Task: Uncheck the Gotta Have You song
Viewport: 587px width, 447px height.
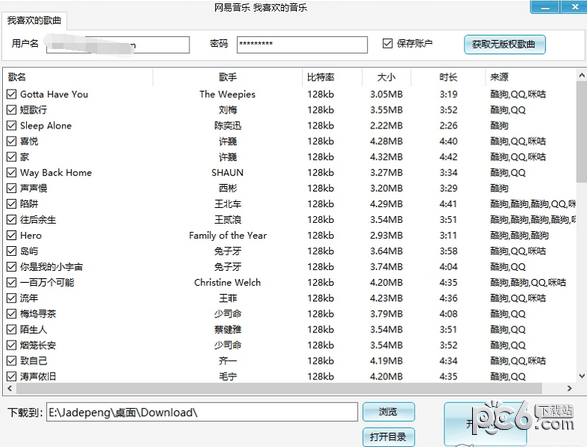Action: pyautogui.click(x=12, y=94)
